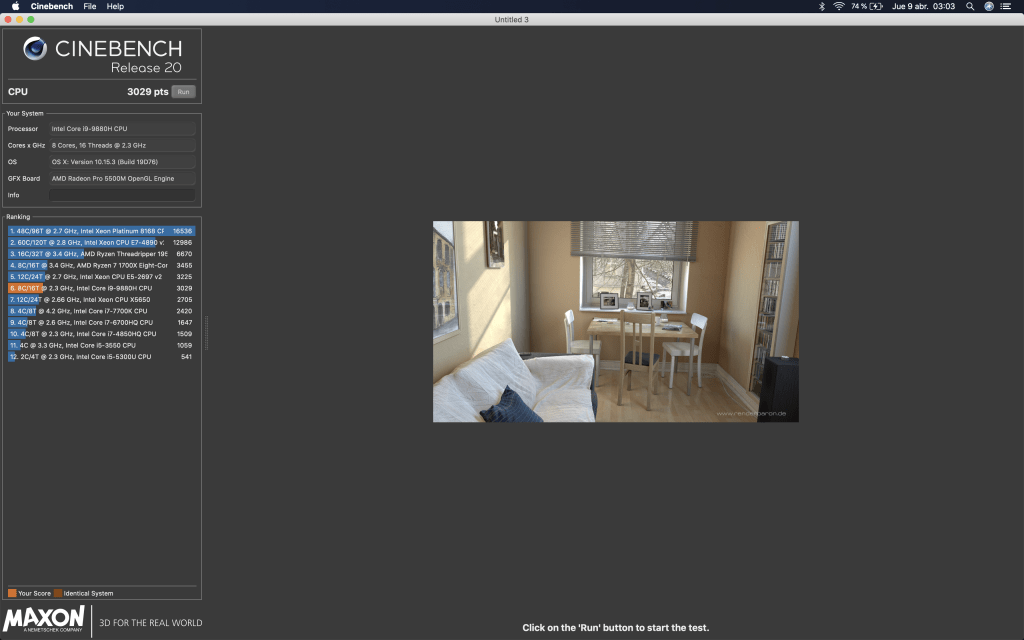Open the Help menu
The image size is (1024, 640).
point(115,6)
